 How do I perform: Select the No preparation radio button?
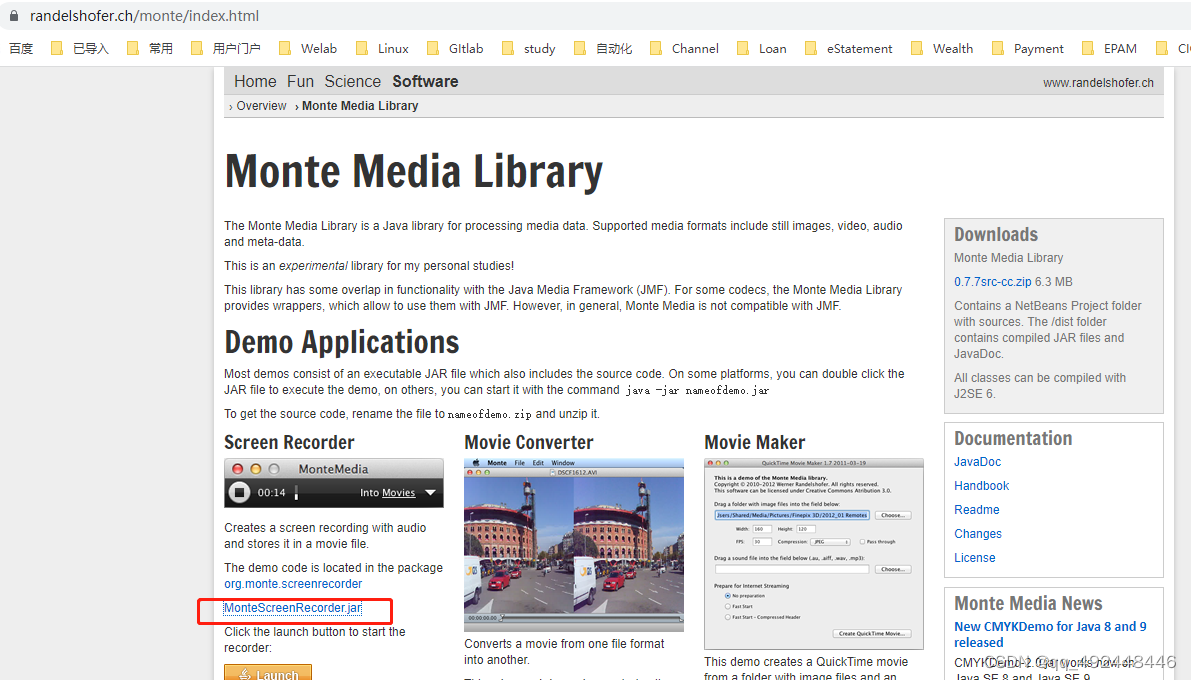pos(728,596)
